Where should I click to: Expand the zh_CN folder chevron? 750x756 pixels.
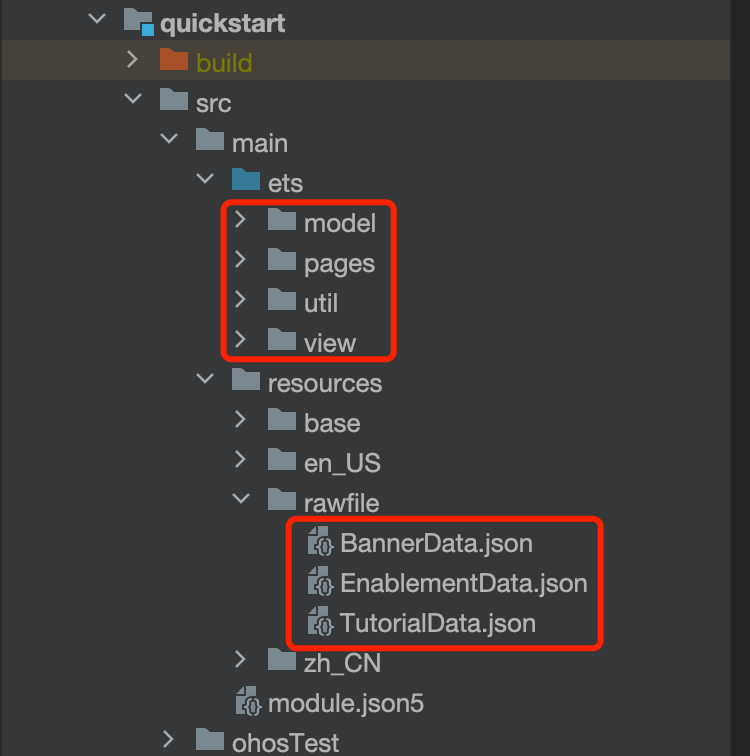point(240,660)
